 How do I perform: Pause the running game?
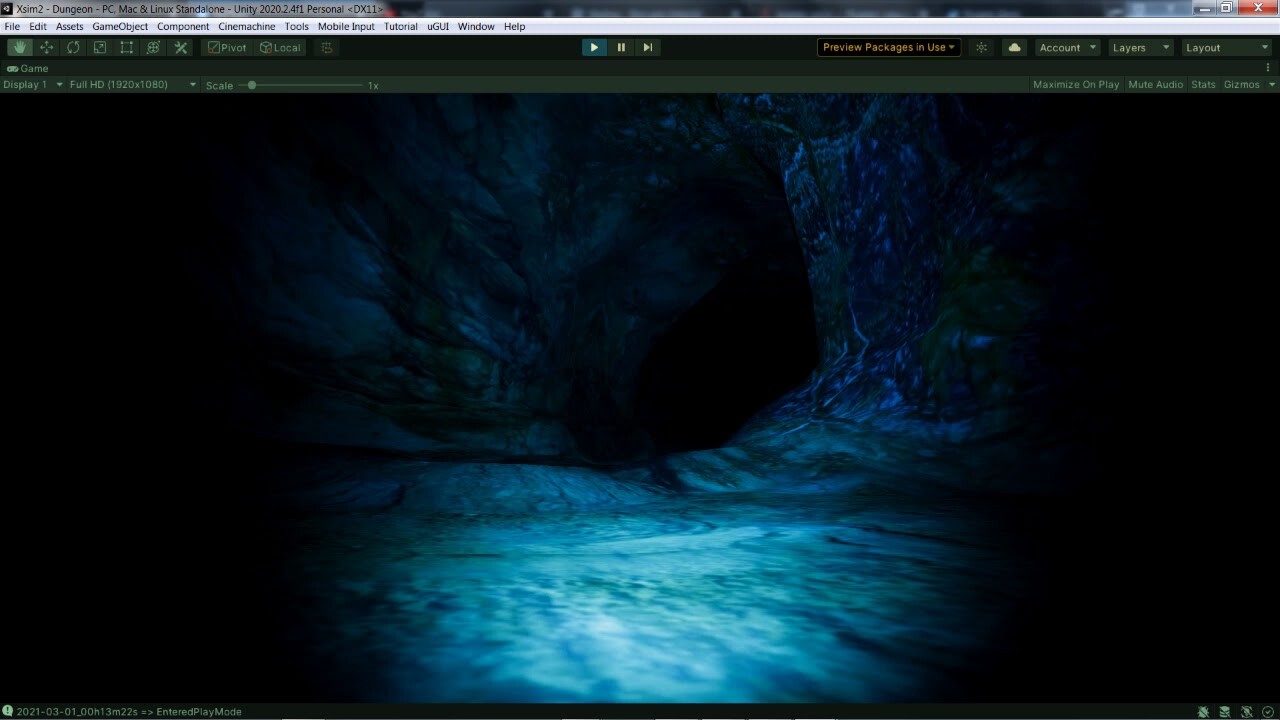pos(621,47)
